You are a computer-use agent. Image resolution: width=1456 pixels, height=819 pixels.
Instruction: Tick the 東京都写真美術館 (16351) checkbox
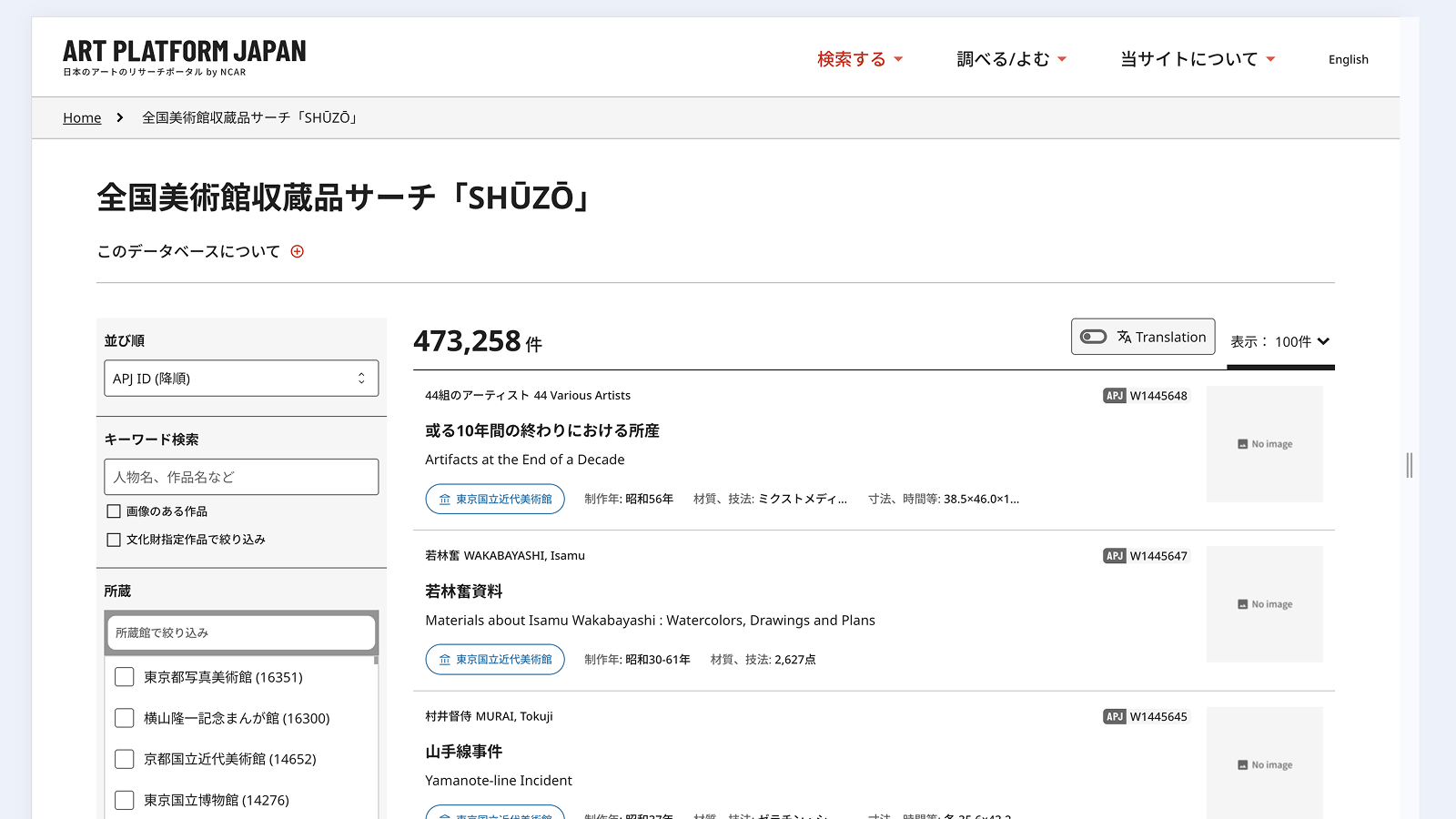pos(125,677)
